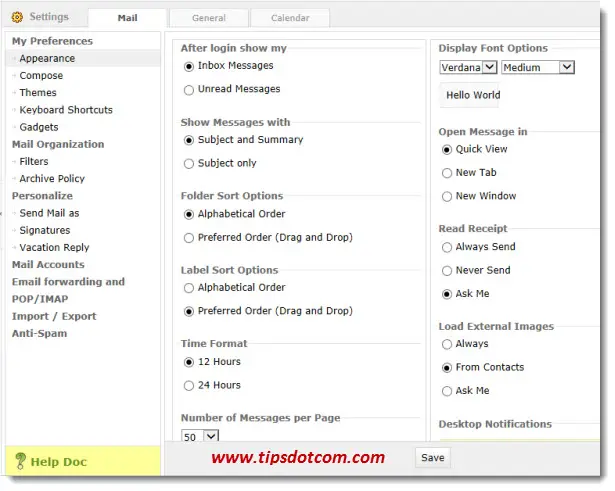The height and width of the screenshot is (491, 615).
Task: Select Unread Messages radio button
Action: [x=189, y=90]
